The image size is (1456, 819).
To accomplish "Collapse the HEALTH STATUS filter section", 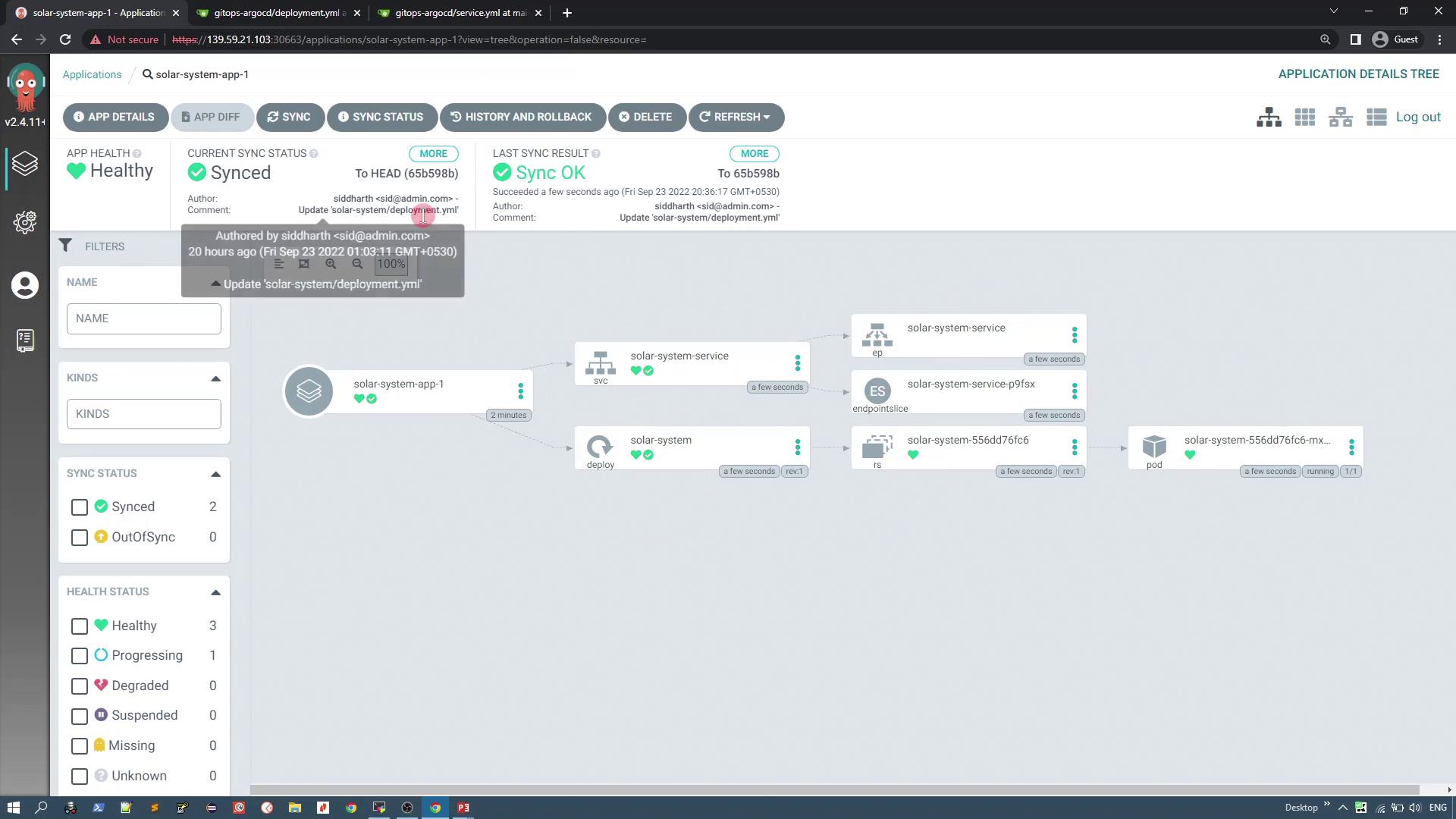I will pos(215,592).
